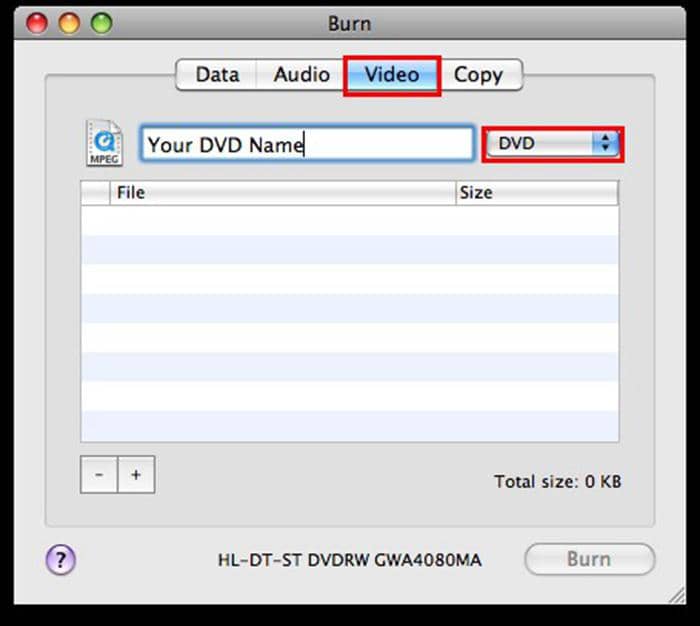Click the window resize grip handle
Image resolution: width=700 pixels, height=626 pixels.
(677, 596)
